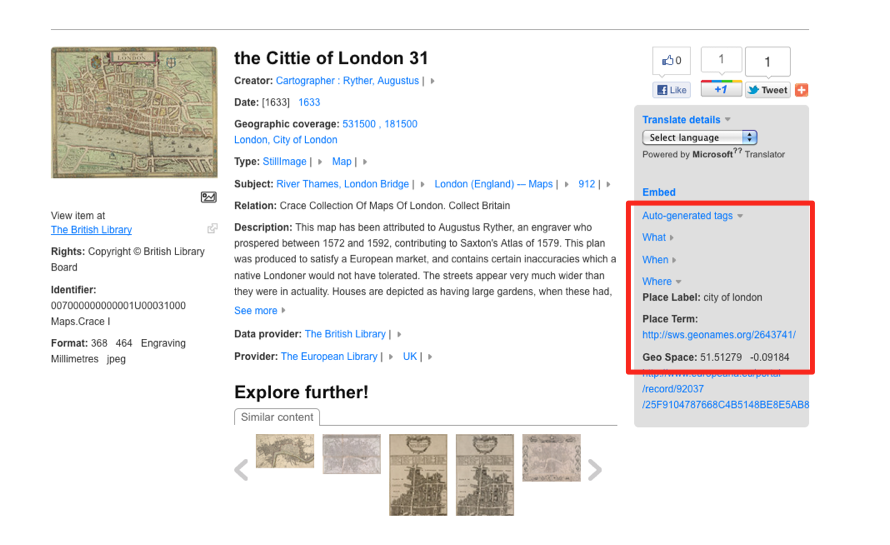Screen dimensions: 890x545
Task: Click the orange plus share icon
Action: [801, 90]
